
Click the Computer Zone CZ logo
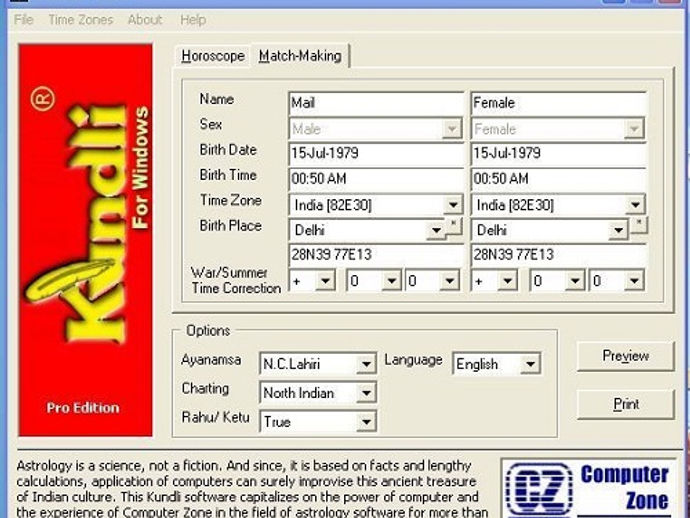tap(588, 489)
